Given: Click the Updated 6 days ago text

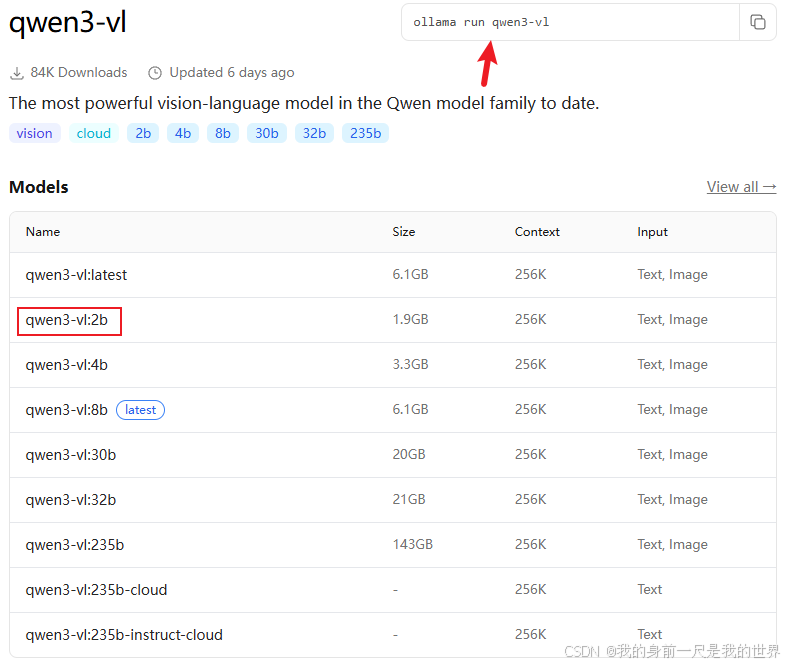Looking at the screenshot, I should pyautogui.click(x=232, y=73).
